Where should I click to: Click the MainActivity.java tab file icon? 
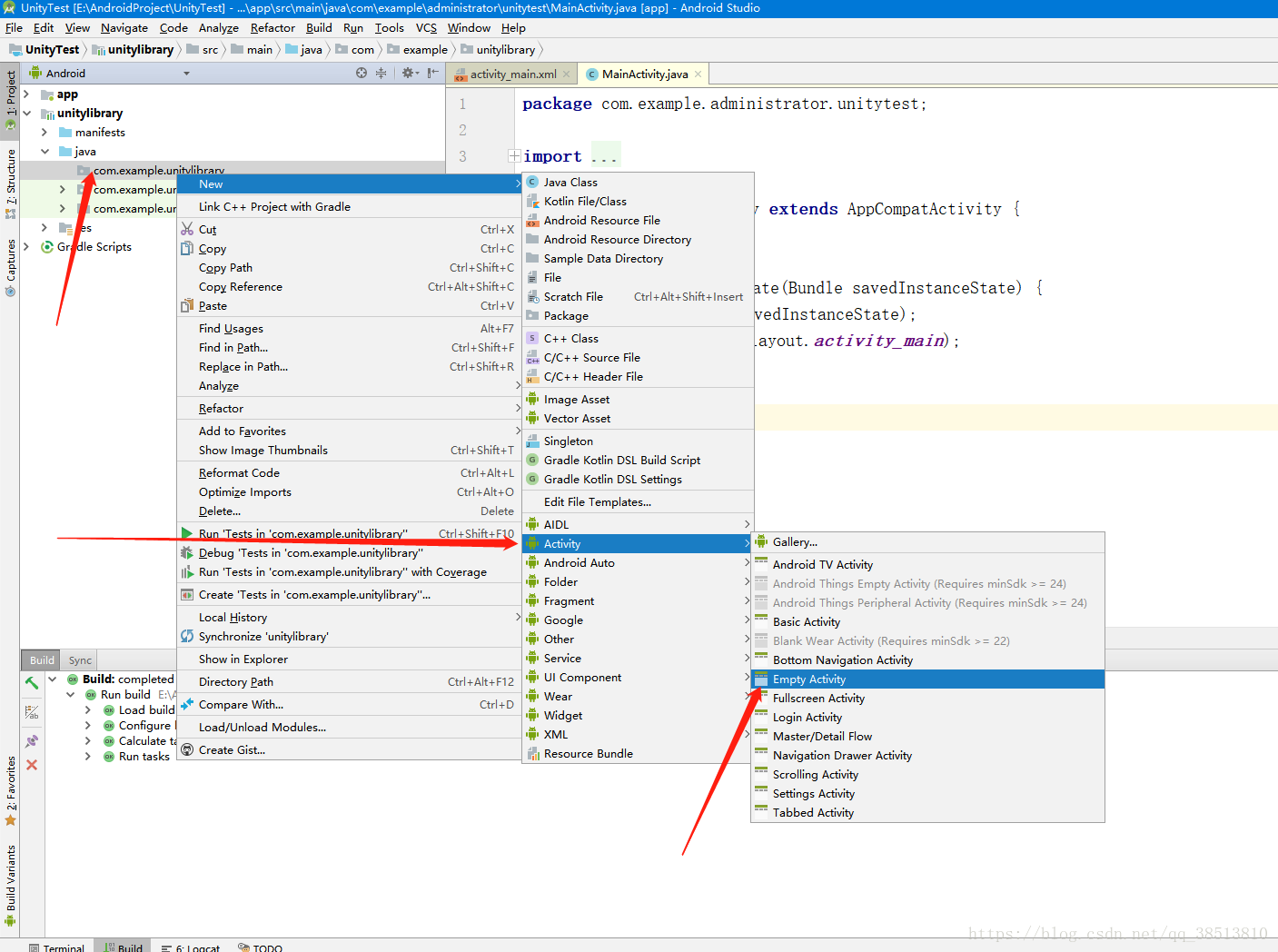[592, 74]
